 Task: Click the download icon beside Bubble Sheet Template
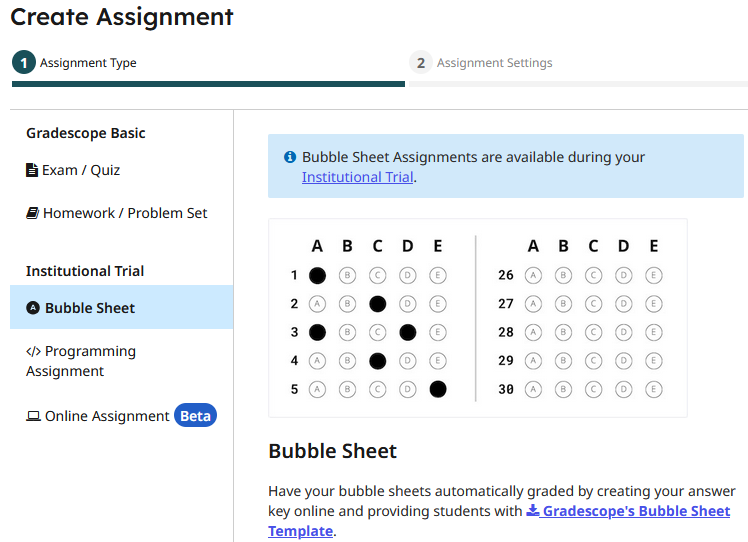pos(533,511)
